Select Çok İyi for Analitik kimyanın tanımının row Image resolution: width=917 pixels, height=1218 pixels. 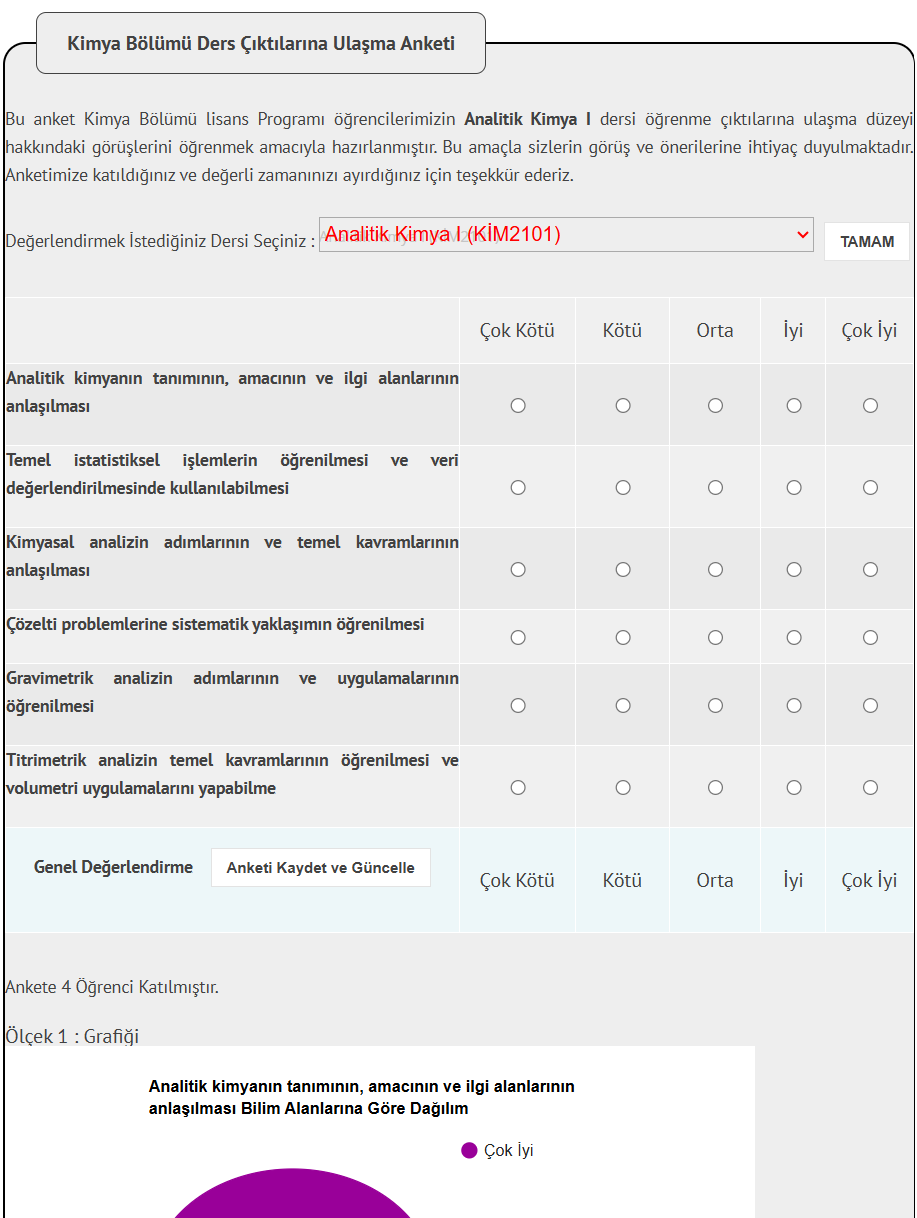pyautogui.click(x=871, y=406)
